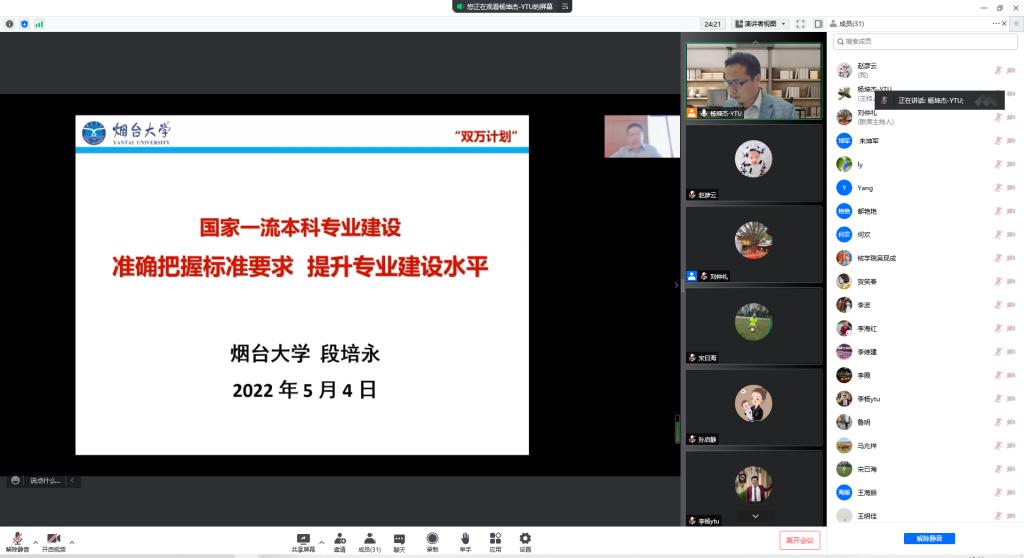Click the meeting info icon
This screenshot has width=1024, height=558.
click(x=10, y=24)
